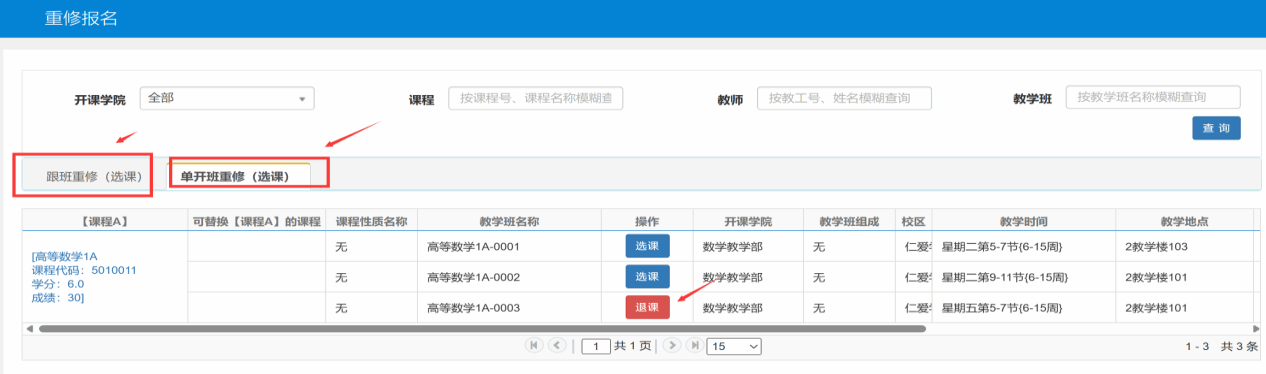The image size is (1266, 374).
Task: Click 选课 for 高等数学1A-0001
Action: coord(647,246)
